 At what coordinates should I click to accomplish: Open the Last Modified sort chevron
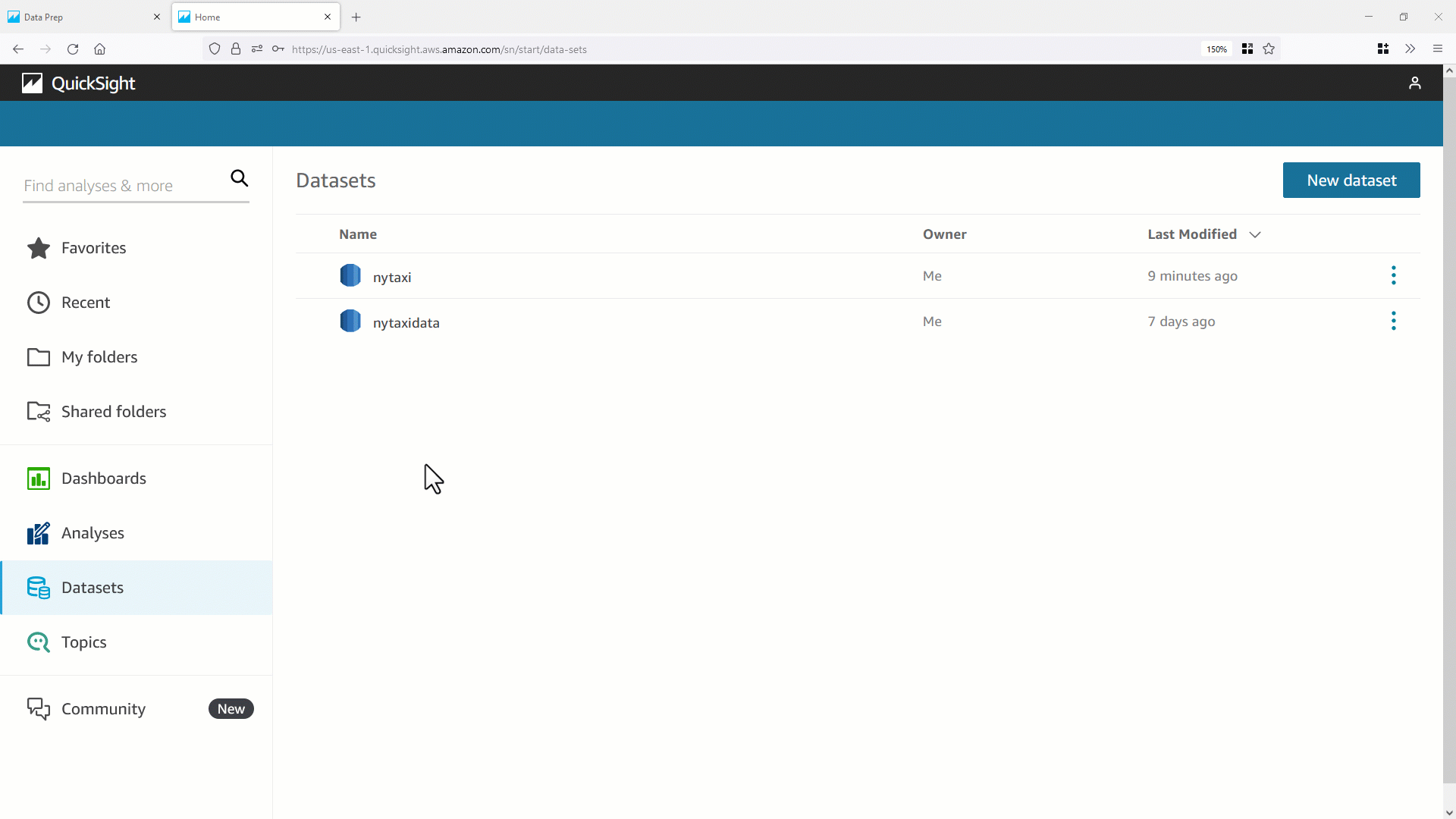(x=1255, y=234)
